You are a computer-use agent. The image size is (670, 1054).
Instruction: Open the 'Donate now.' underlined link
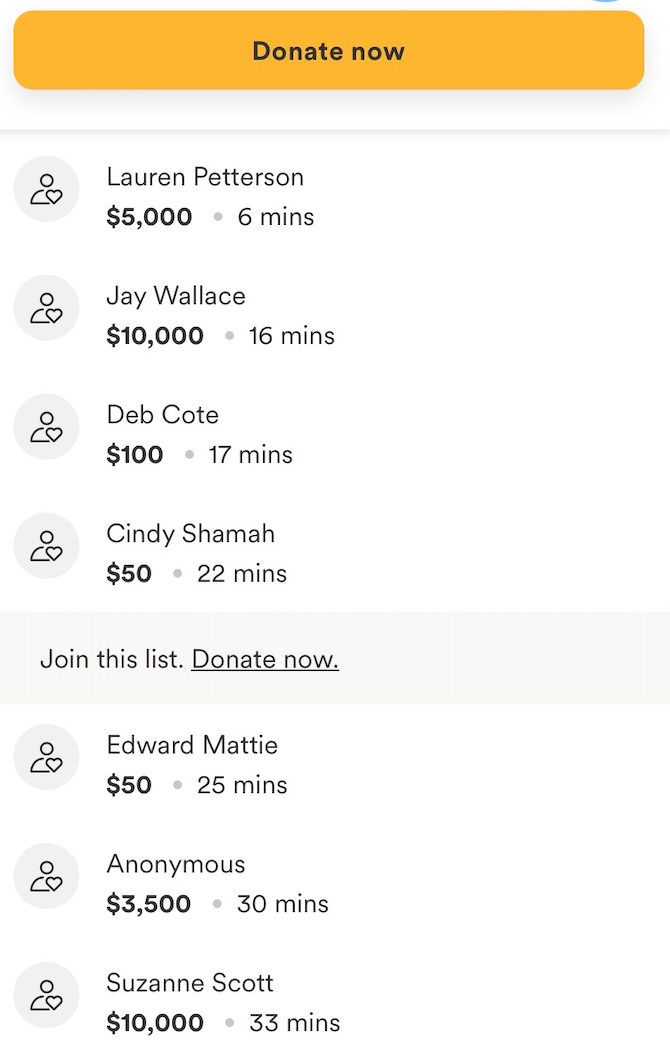click(x=265, y=659)
